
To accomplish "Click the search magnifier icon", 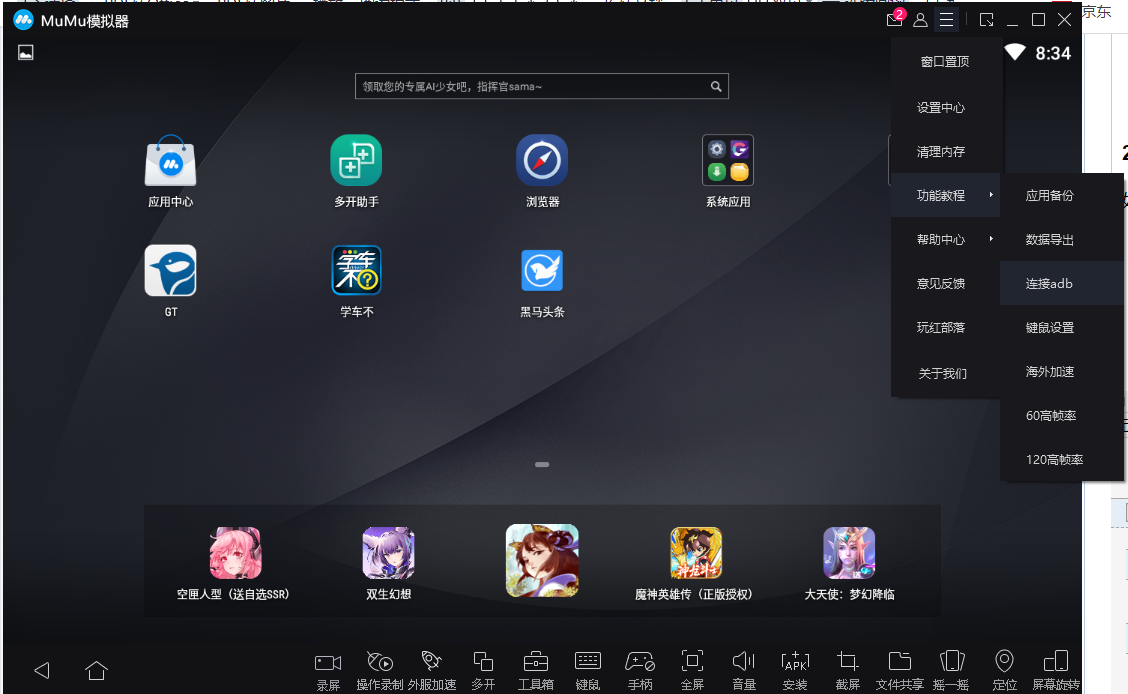I will click(x=716, y=86).
